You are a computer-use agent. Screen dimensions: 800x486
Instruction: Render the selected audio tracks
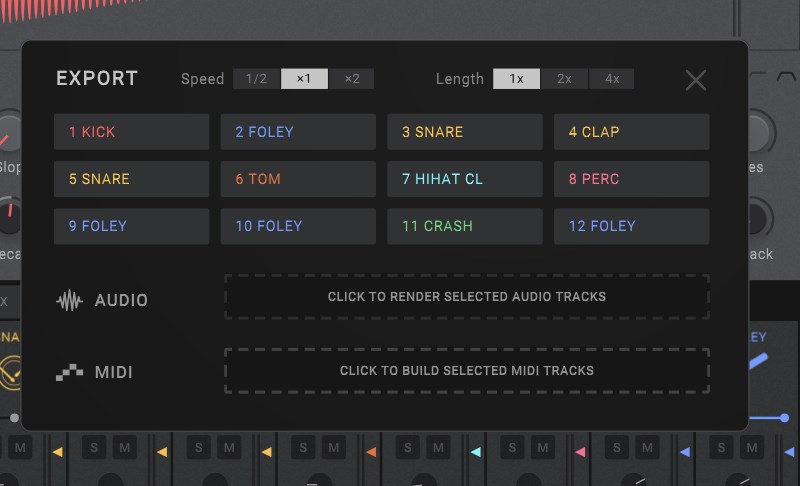pyautogui.click(x=467, y=297)
